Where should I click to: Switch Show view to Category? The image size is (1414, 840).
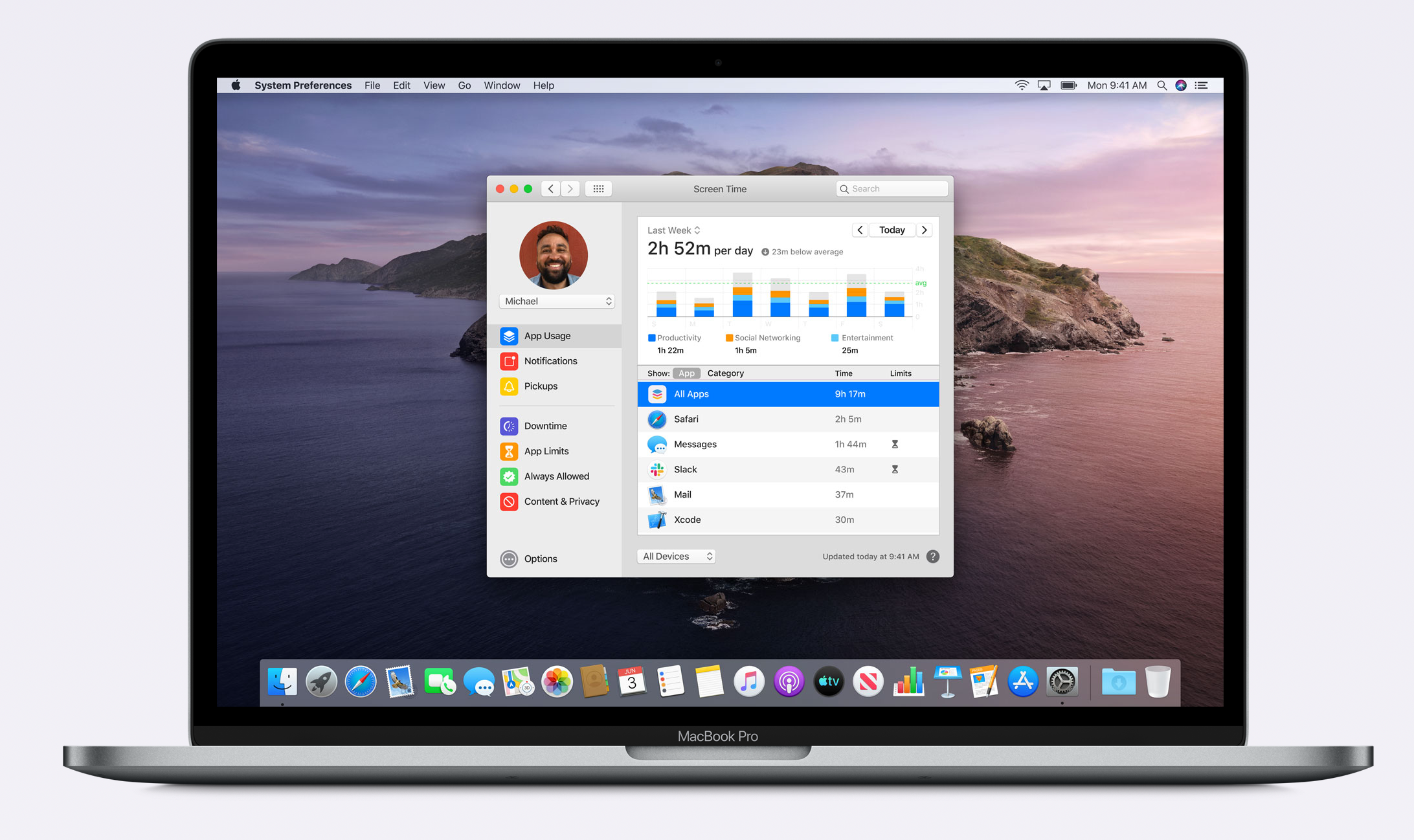[726, 373]
